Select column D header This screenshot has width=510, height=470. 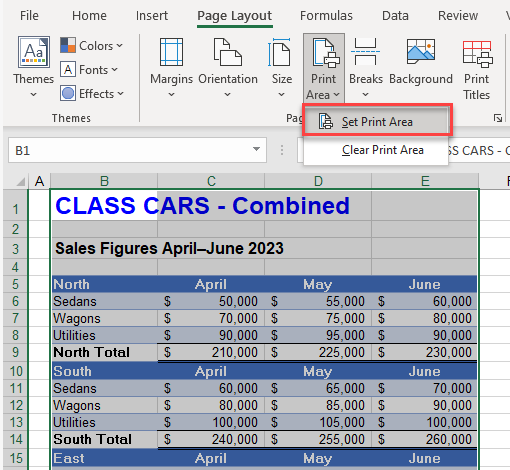pos(318,181)
